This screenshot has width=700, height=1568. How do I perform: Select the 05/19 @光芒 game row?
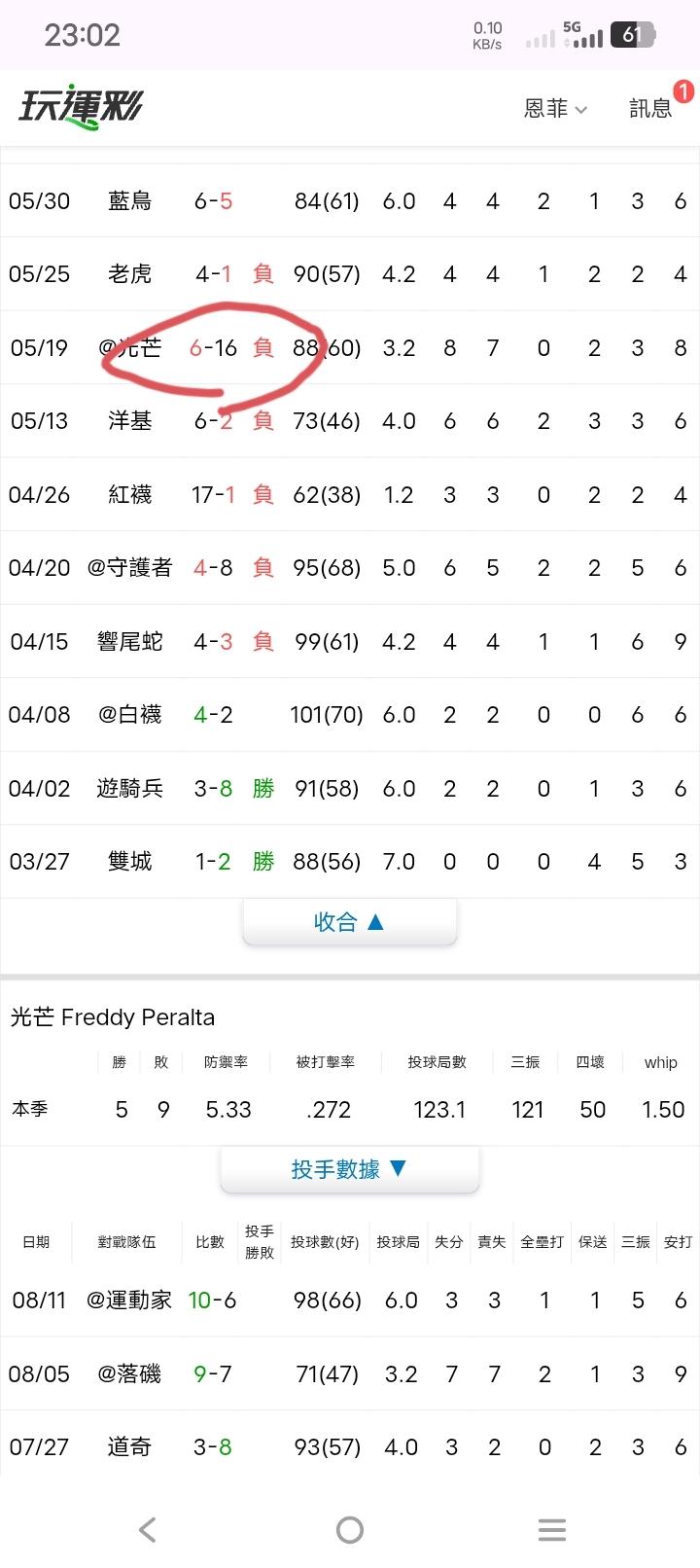coord(350,347)
